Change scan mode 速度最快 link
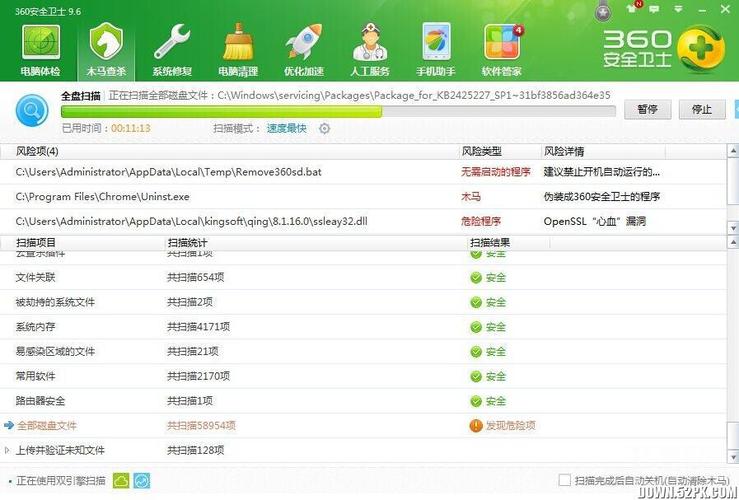739x500 pixels. pyautogui.click(x=287, y=128)
